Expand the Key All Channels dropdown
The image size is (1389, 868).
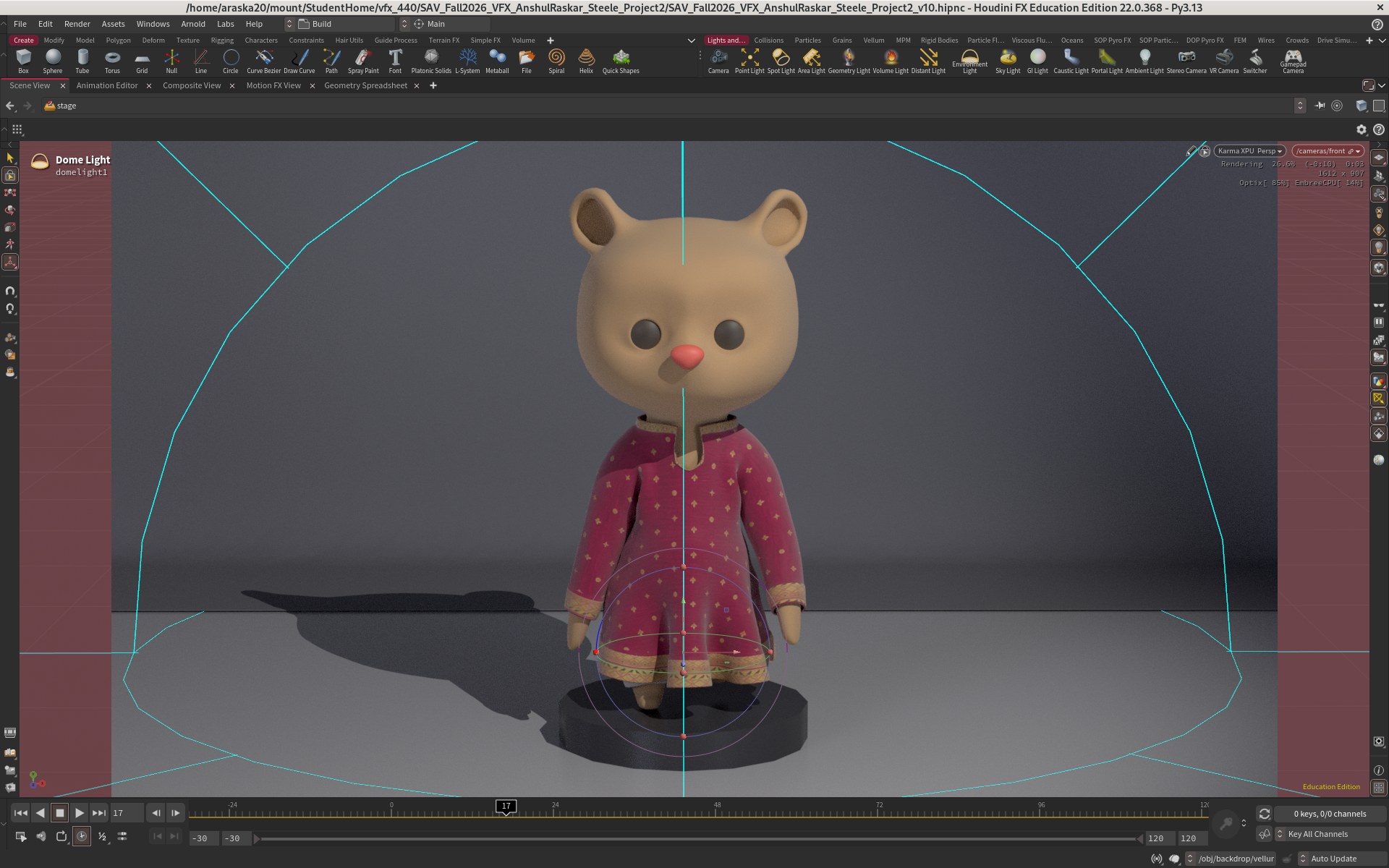(x=1330, y=834)
